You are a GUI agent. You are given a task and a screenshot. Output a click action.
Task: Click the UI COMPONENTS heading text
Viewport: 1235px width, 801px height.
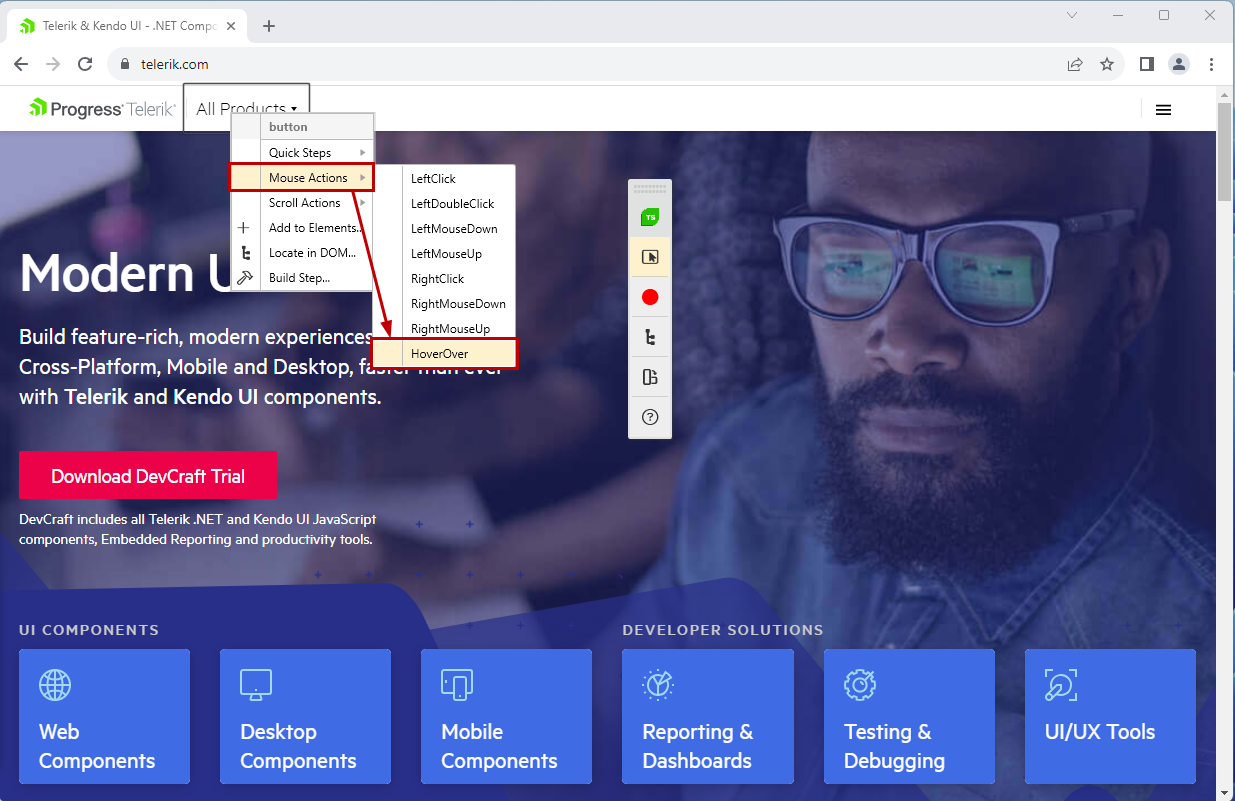click(x=89, y=630)
